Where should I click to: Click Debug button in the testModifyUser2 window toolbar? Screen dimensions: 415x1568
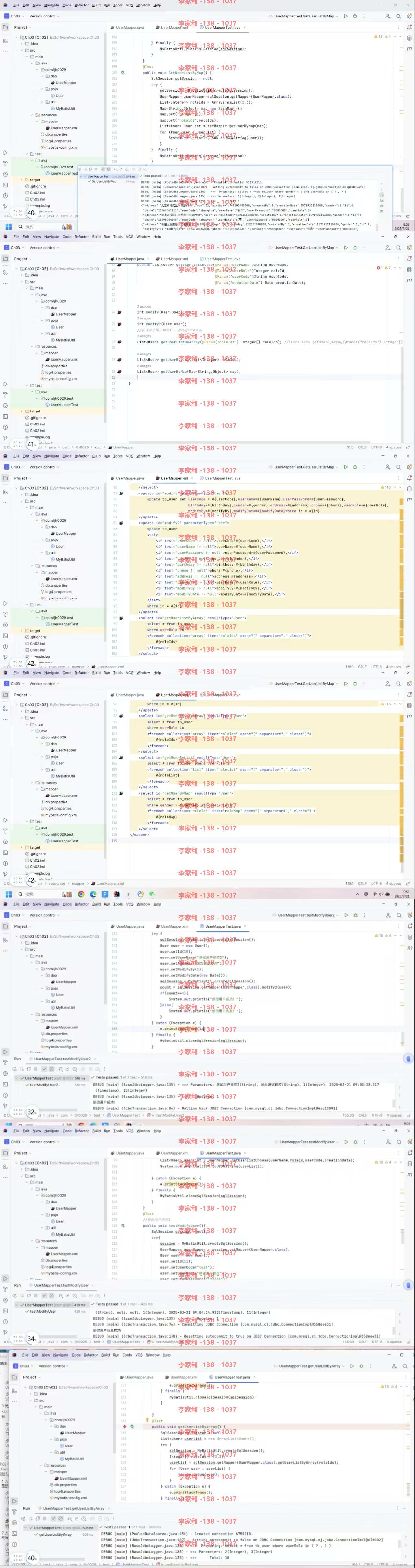pyautogui.click(x=355, y=915)
